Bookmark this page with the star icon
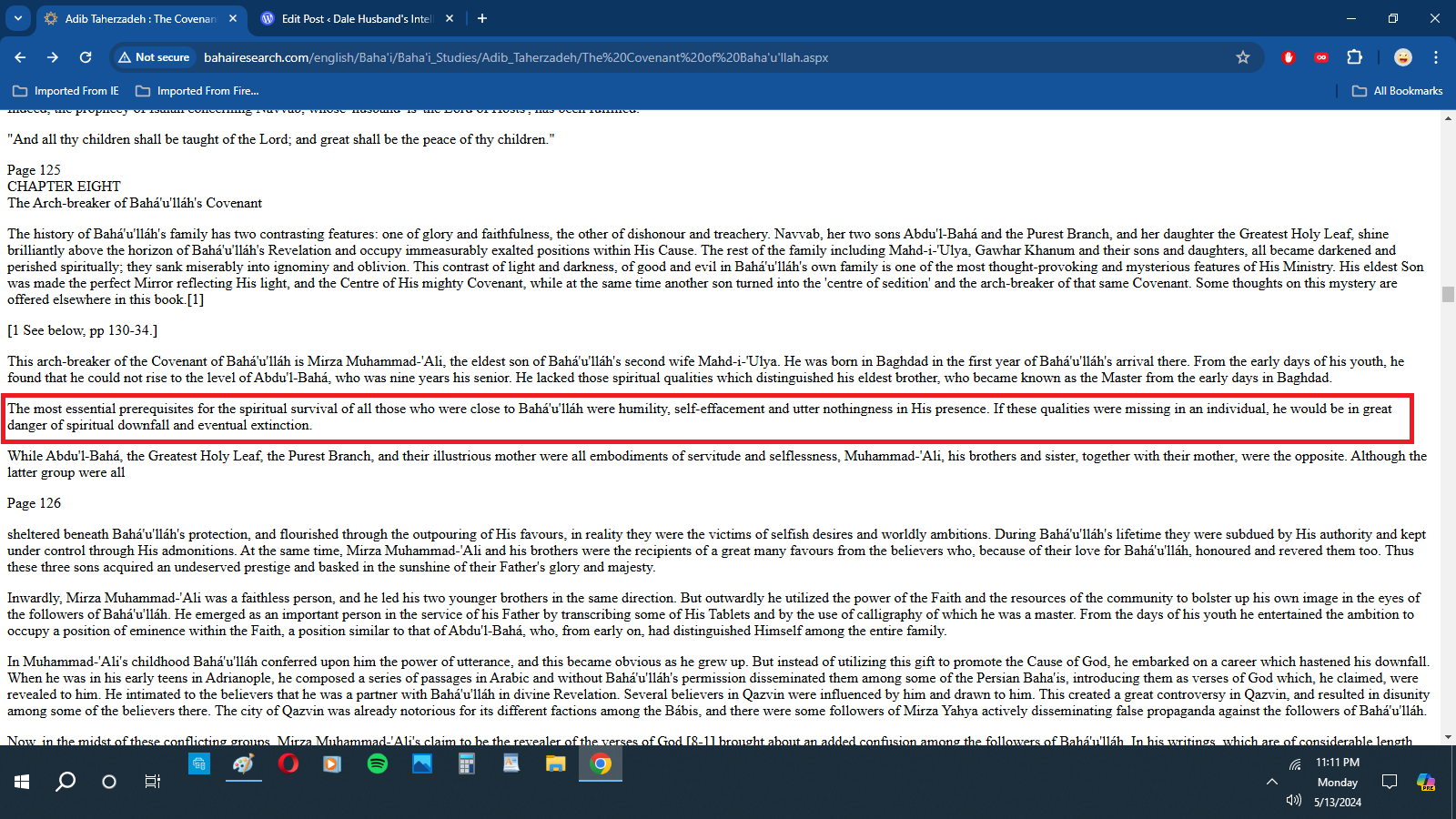 click(1243, 57)
